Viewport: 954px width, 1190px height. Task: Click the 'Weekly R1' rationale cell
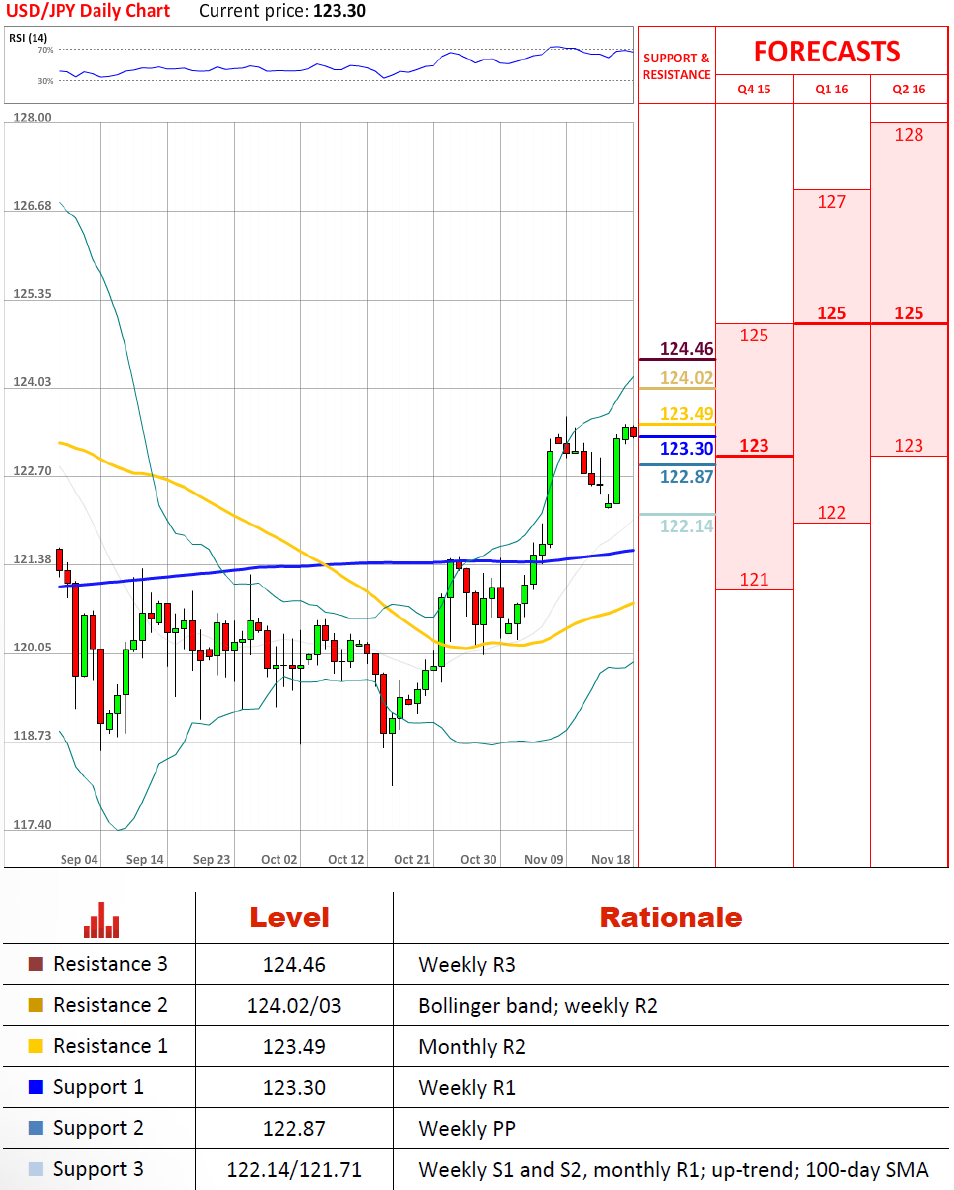point(467,1088)
